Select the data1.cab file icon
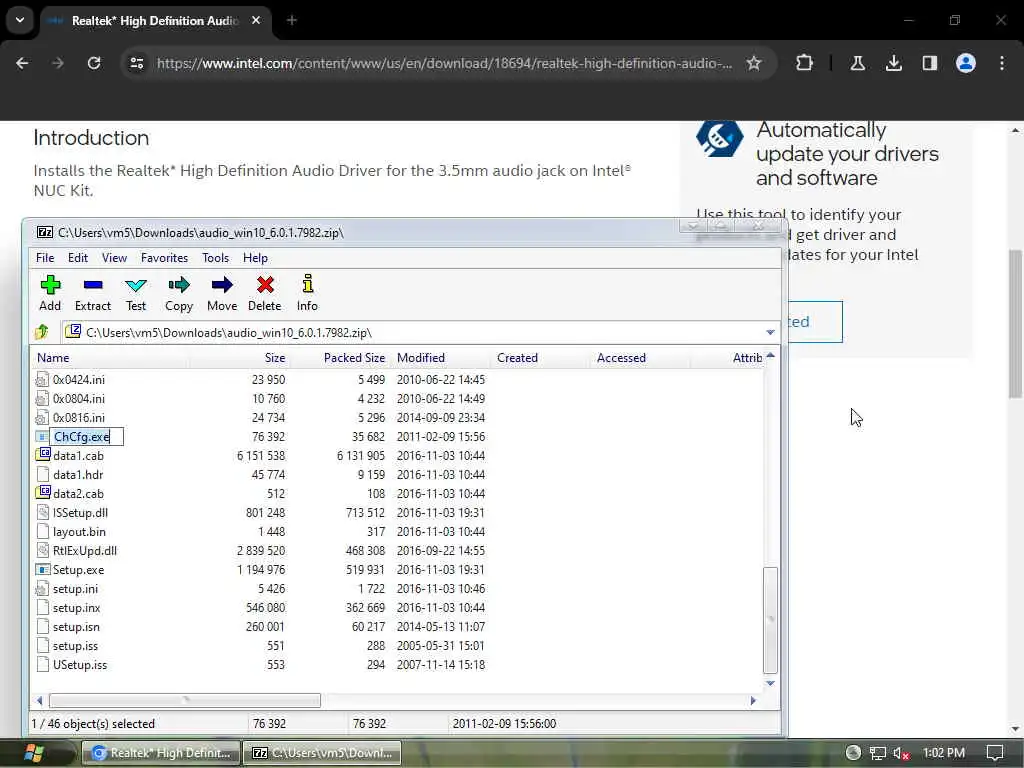The height and width of the screenshot is (768, 1024). click(42, 455)
